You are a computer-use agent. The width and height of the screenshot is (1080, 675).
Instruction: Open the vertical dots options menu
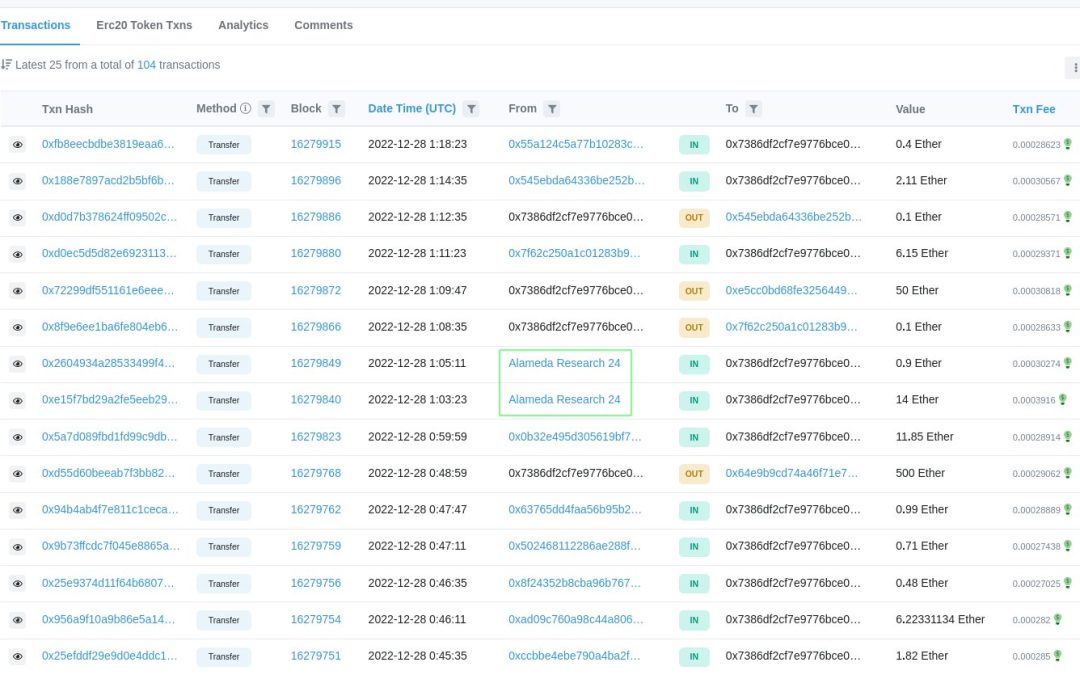point(1074,68)
